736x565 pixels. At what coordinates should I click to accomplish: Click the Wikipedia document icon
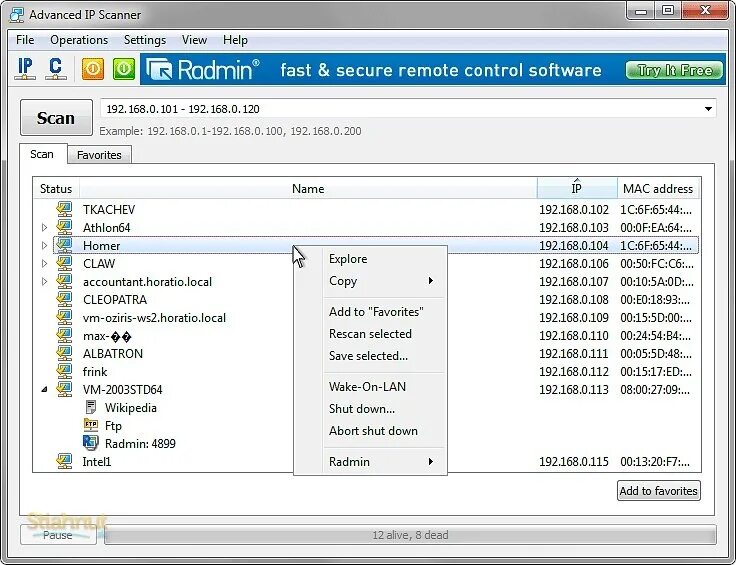point(91,407)
